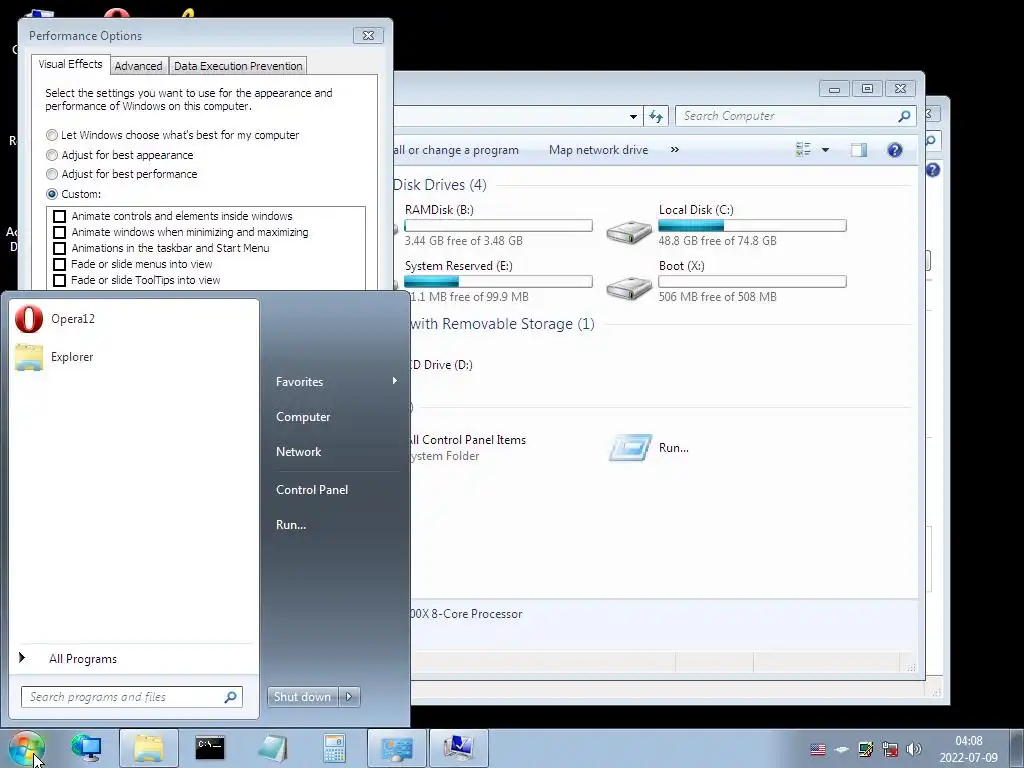Open Network from Start menu
Viewport: 1024px width, 768px height.
point(298,451)
